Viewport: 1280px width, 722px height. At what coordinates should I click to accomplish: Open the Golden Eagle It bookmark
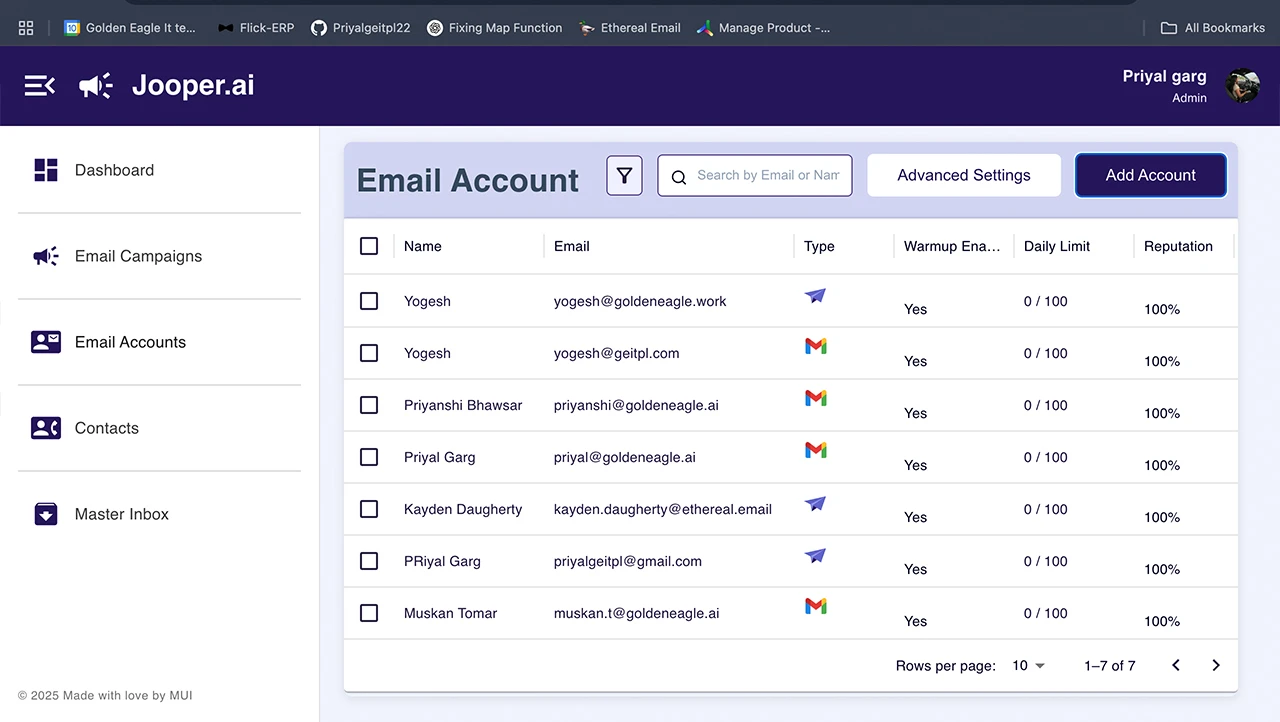(130, 28)
